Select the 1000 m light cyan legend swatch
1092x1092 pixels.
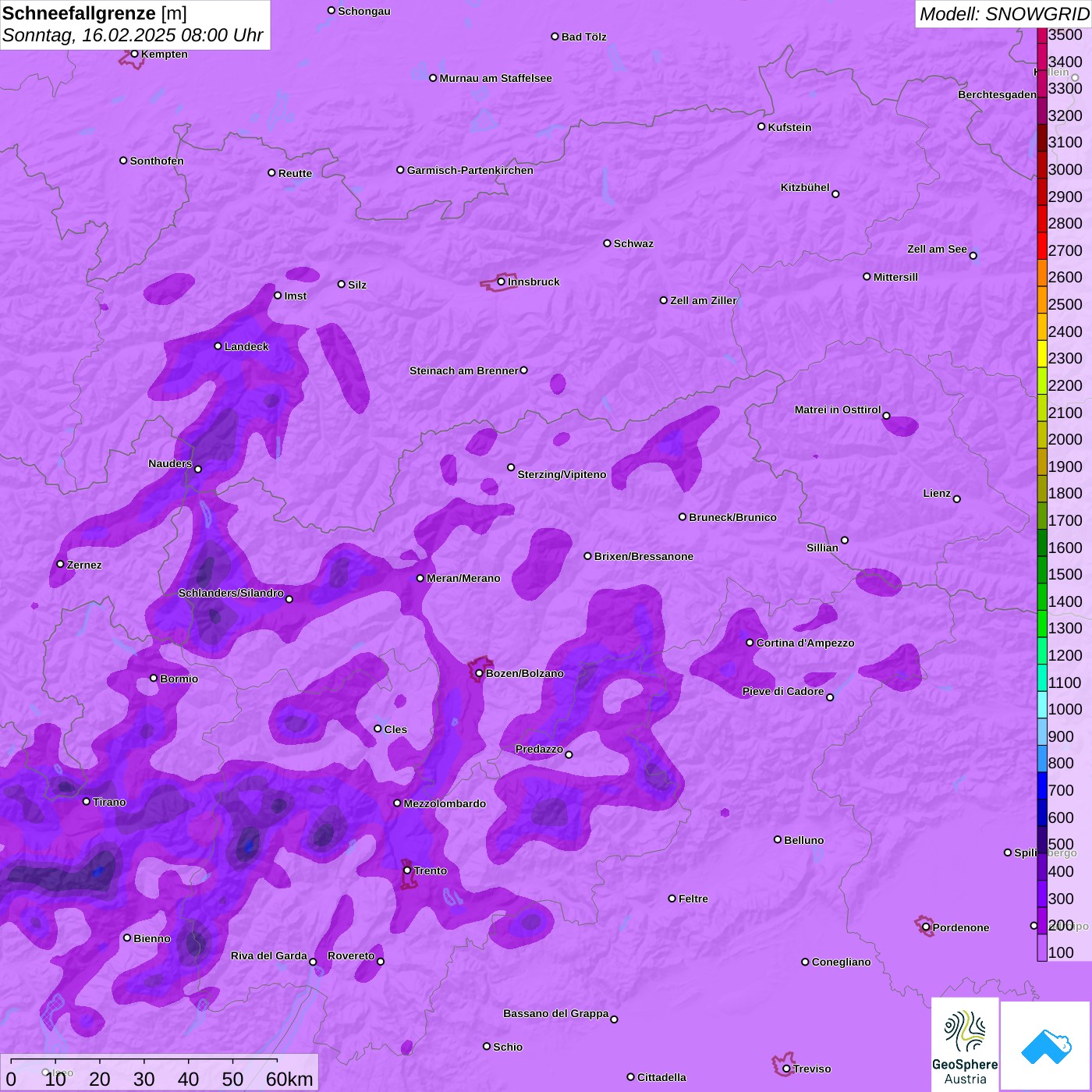coord(1042,704)
